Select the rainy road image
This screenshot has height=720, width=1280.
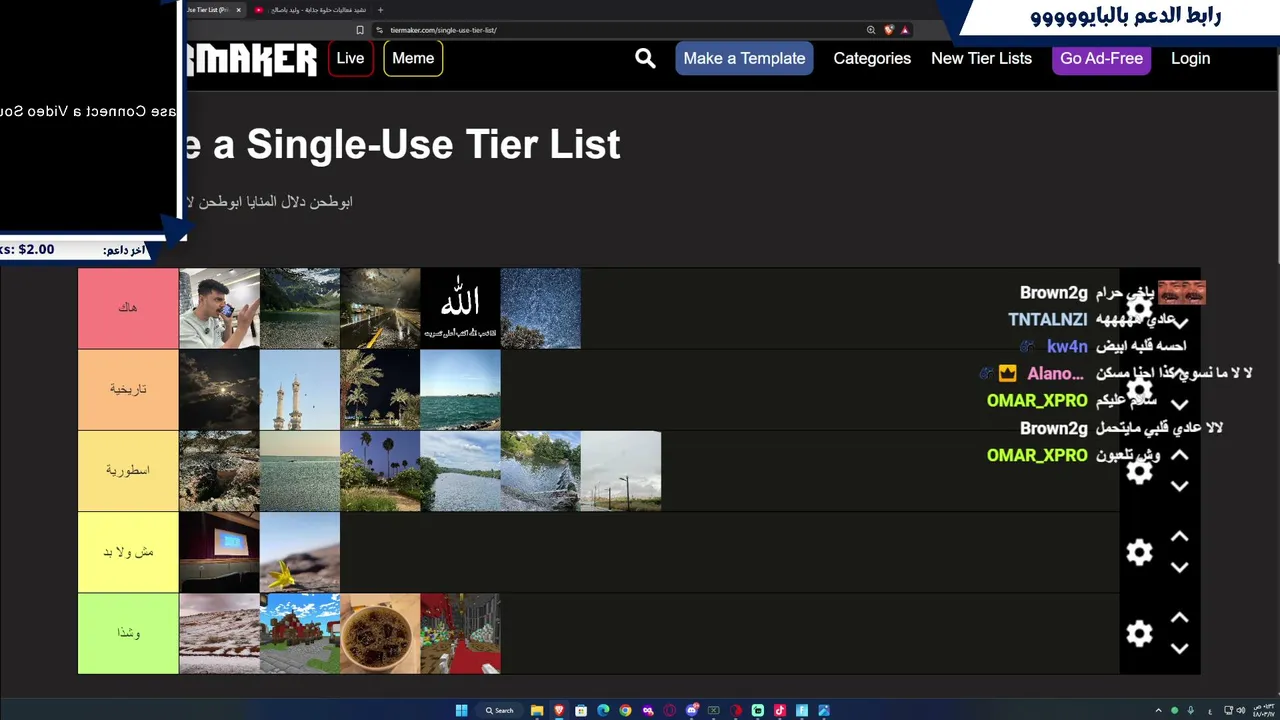380,308
